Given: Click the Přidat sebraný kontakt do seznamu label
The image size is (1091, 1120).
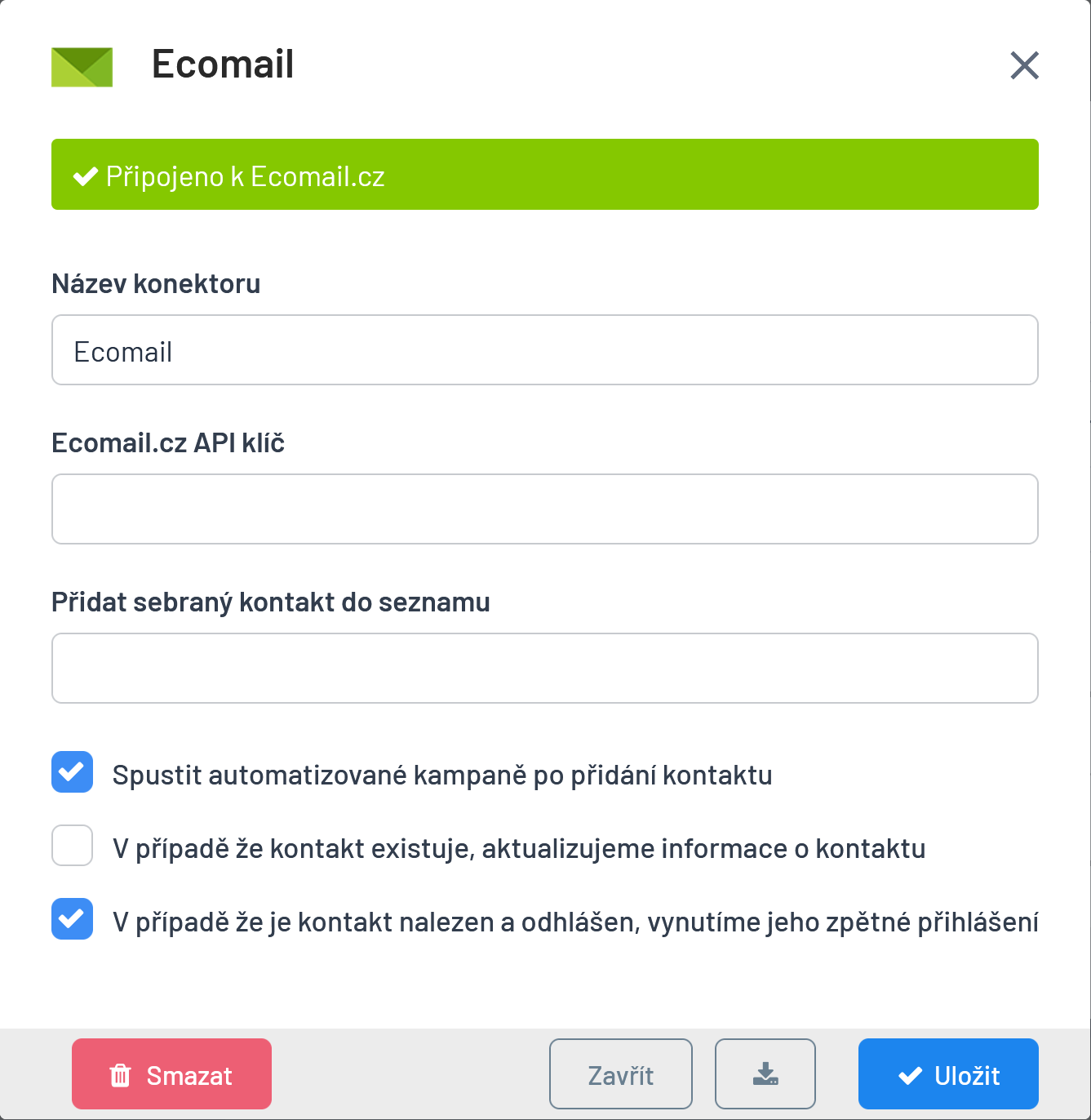Looking at the screenshot, I should [x=271, y=602].
